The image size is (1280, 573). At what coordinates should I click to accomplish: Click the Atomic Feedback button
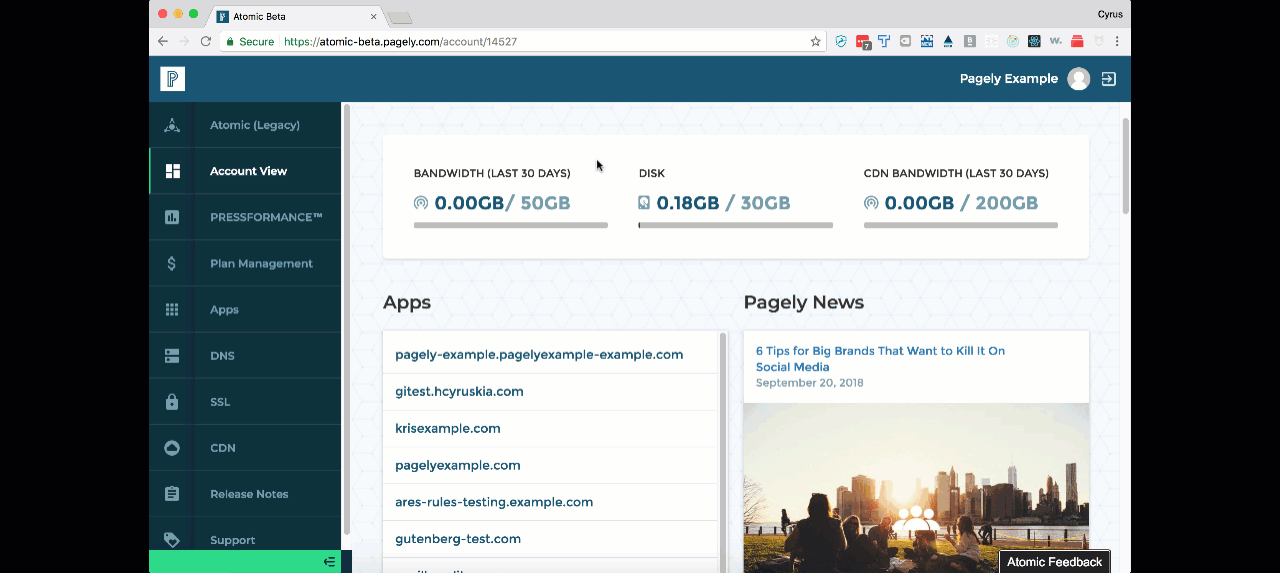(1054, 562)
